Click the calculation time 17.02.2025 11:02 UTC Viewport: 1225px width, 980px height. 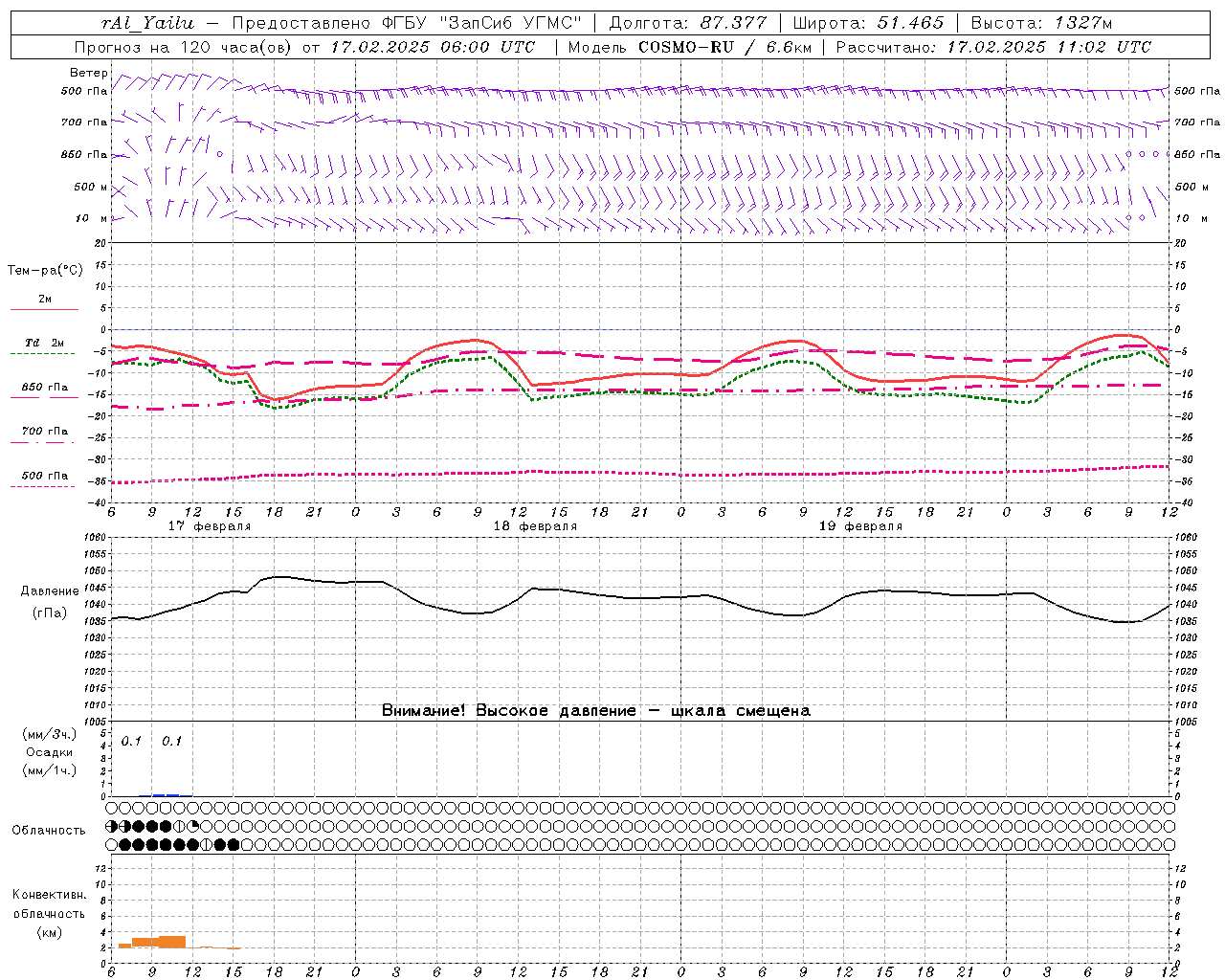point(1049,47)
